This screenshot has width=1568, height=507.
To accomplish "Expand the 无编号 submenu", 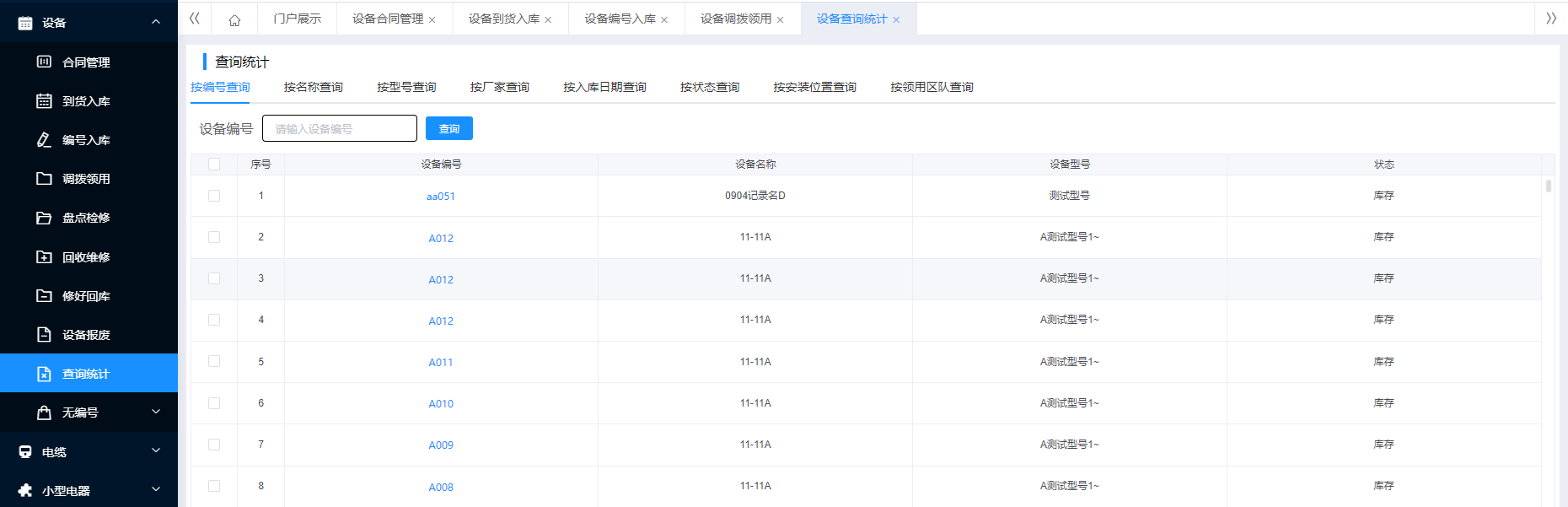I will [155, 413].
